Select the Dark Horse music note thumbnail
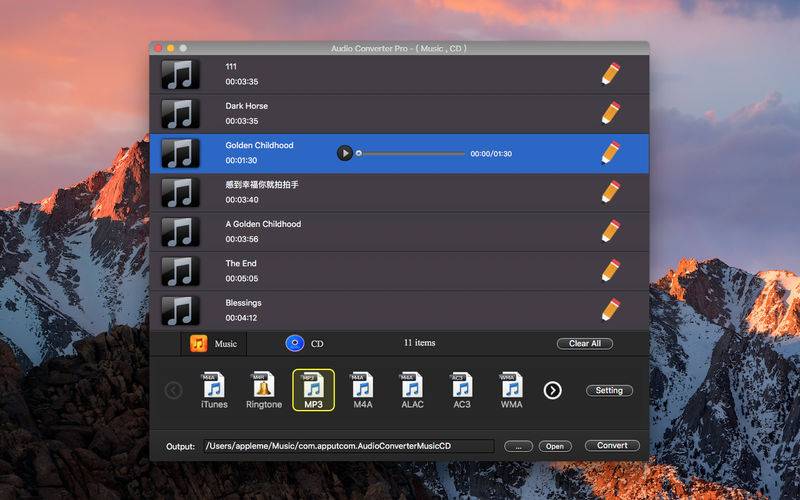Screen dimensions: 800x500 pos(180,114)
